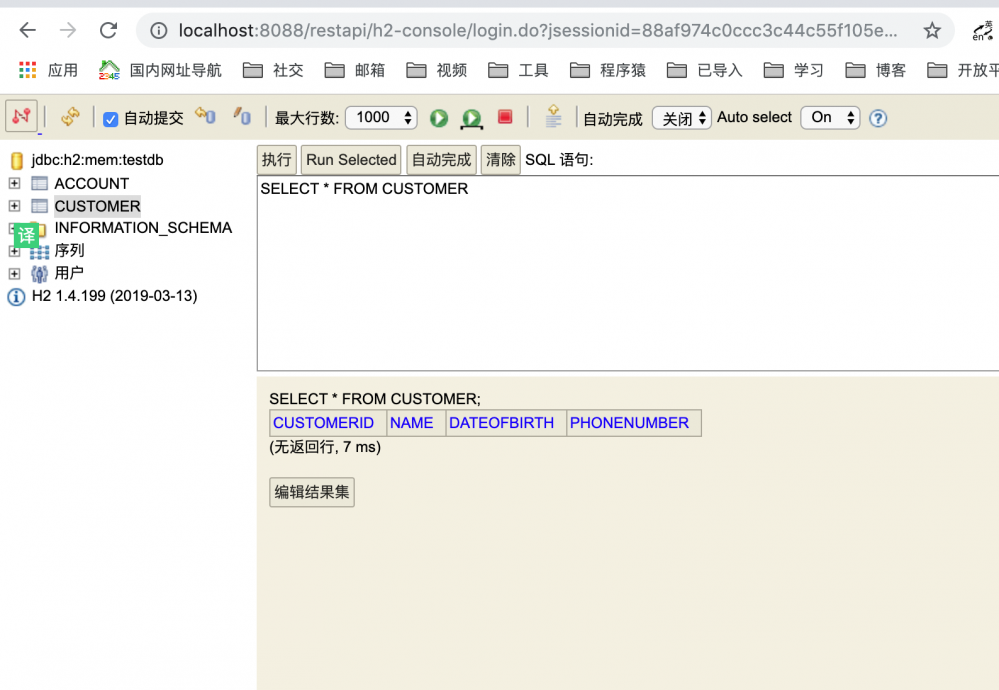999x690 pixels.
Task: Select the CUSTOMER table in the tree
Action: [x=97, y=206]
